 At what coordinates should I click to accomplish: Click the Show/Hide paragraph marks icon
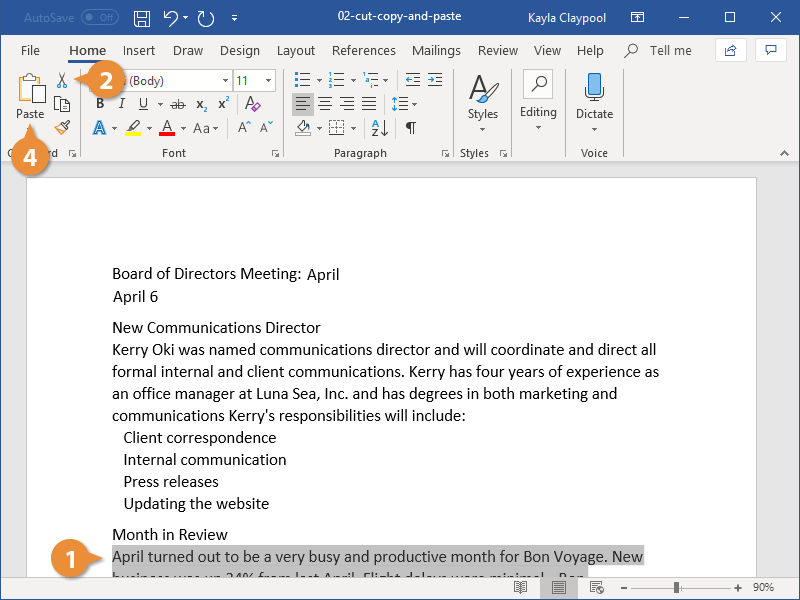click(x=410, y=128)
